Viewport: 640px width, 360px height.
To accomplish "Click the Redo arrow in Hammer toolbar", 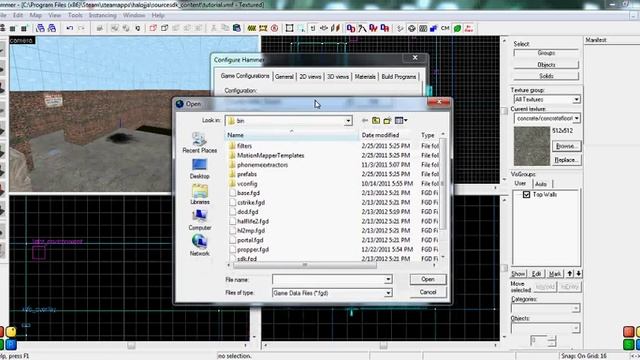I will coord(82,28).
